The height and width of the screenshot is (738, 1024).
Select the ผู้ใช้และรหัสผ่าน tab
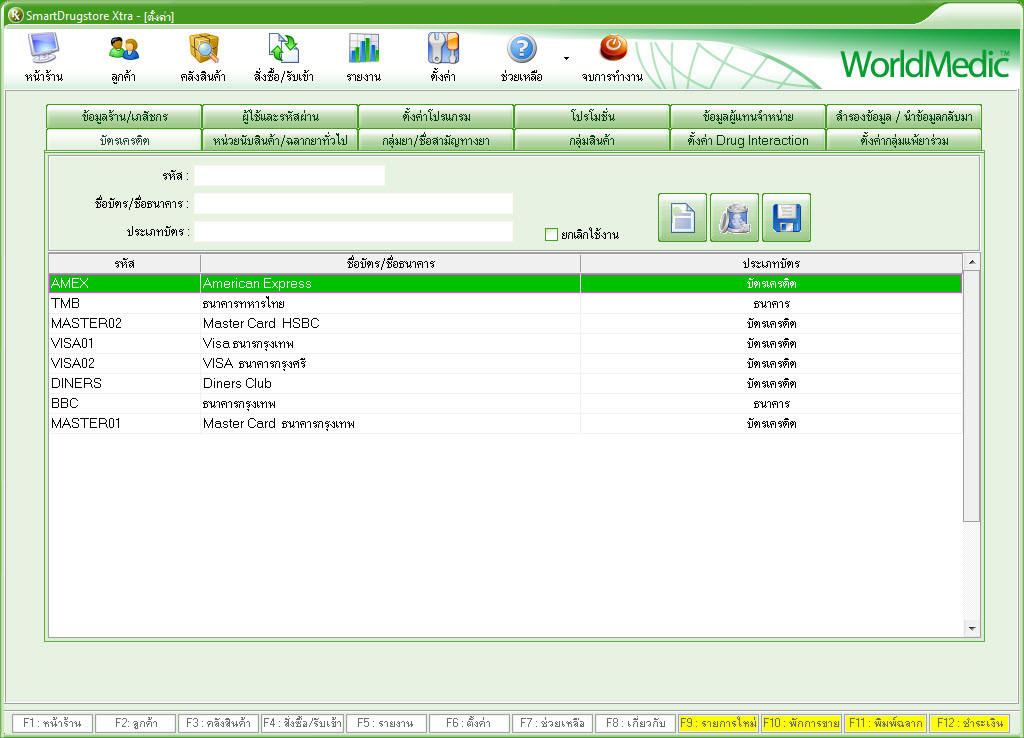[279, 116]
